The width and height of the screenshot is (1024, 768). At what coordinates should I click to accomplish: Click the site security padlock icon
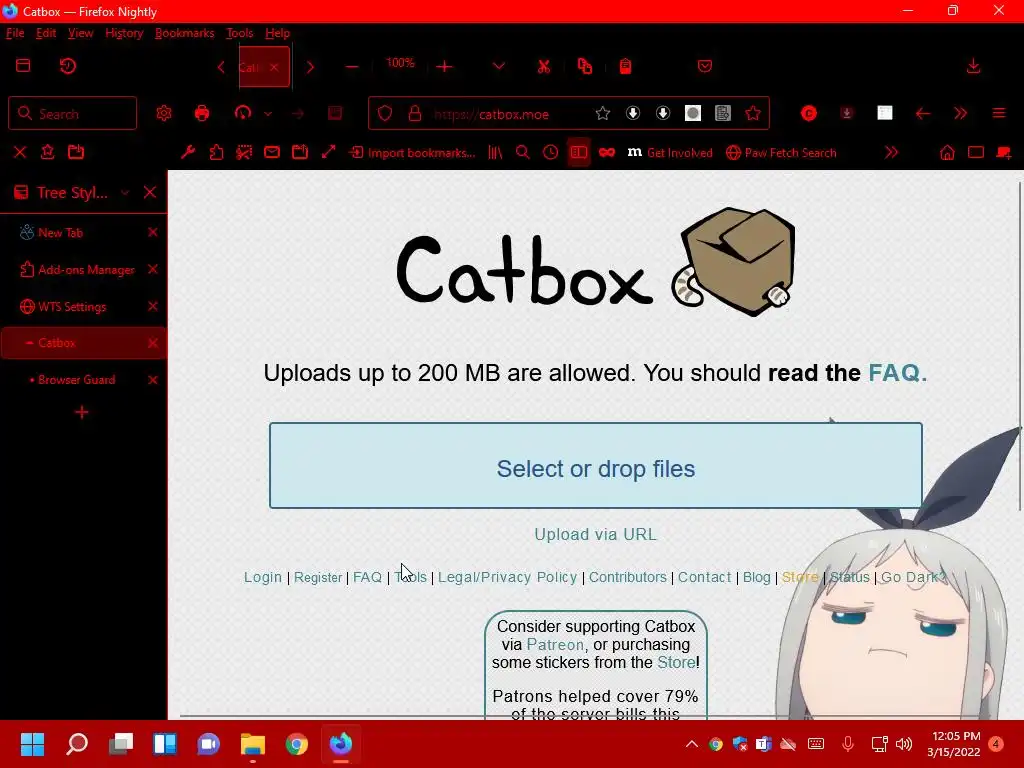pos(415,114)
